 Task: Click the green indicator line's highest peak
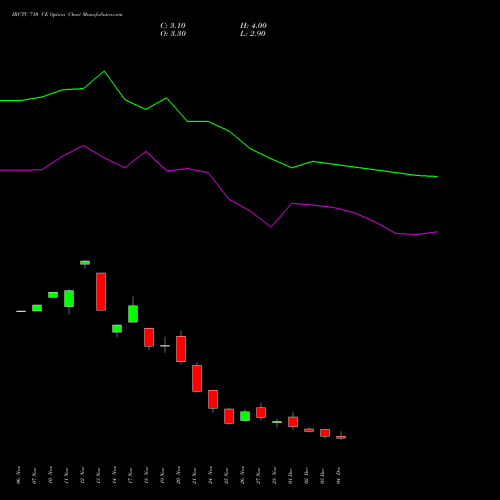(104, 71)
